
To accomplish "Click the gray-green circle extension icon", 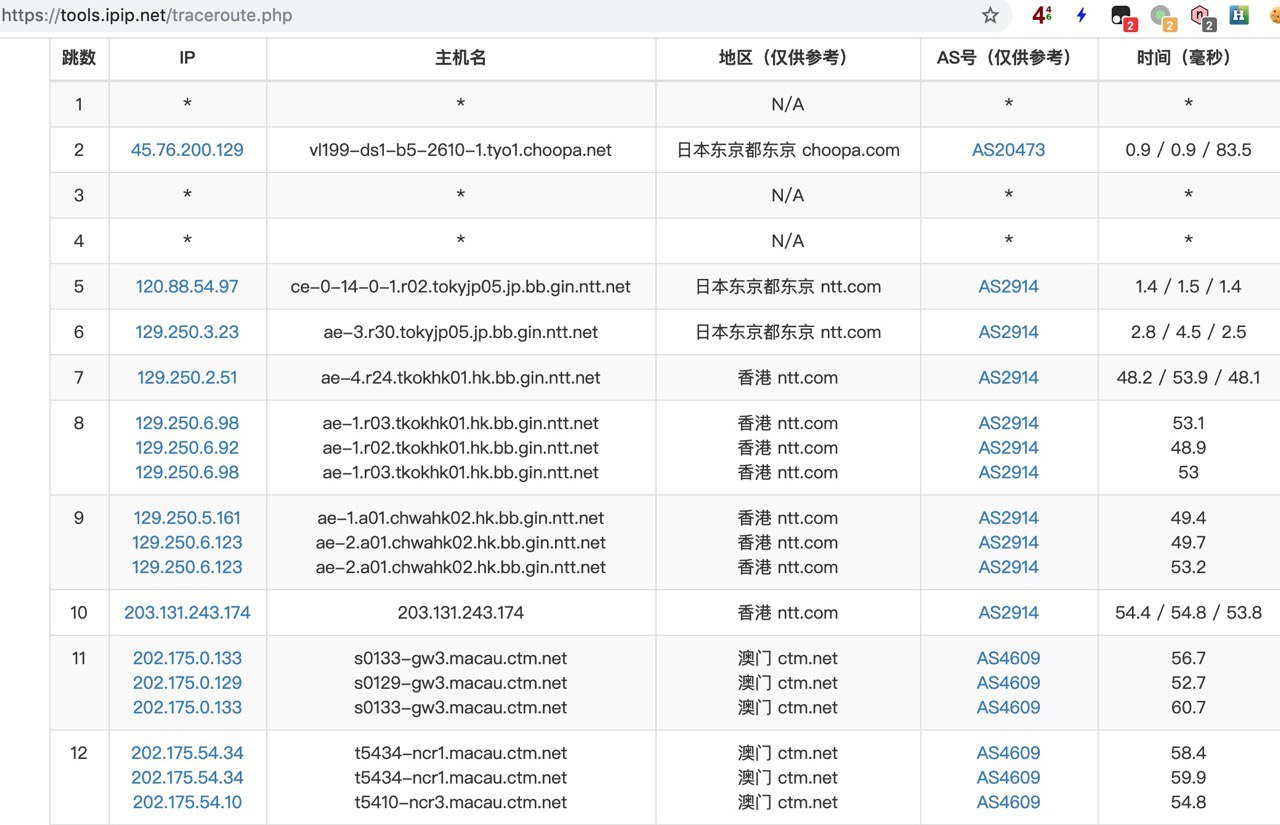I will click(x=1162, y=17).
